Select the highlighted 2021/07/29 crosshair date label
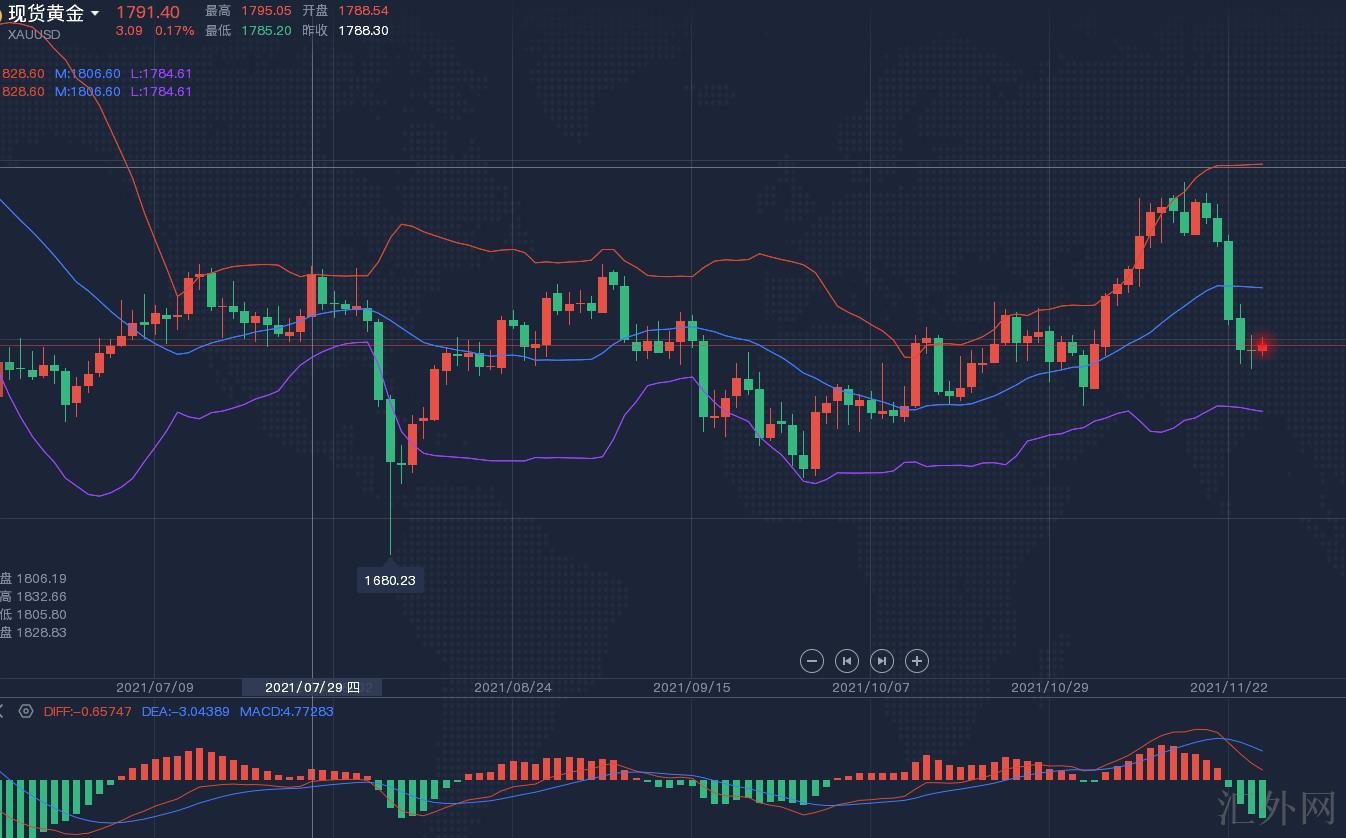1346x838 pixels. pyautogui.click(x=311, y=687)
